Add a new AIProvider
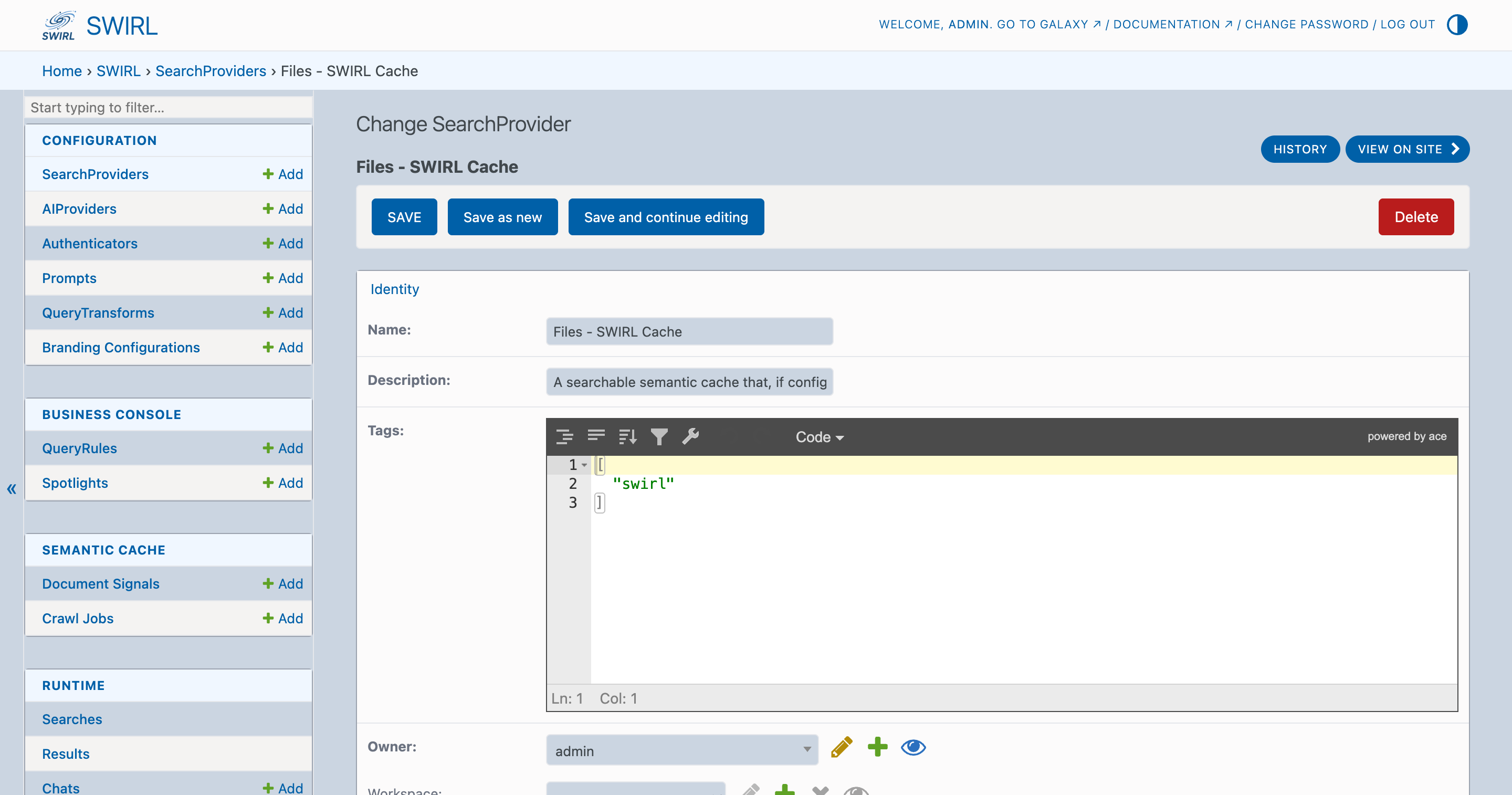 (x=283, y=209)
